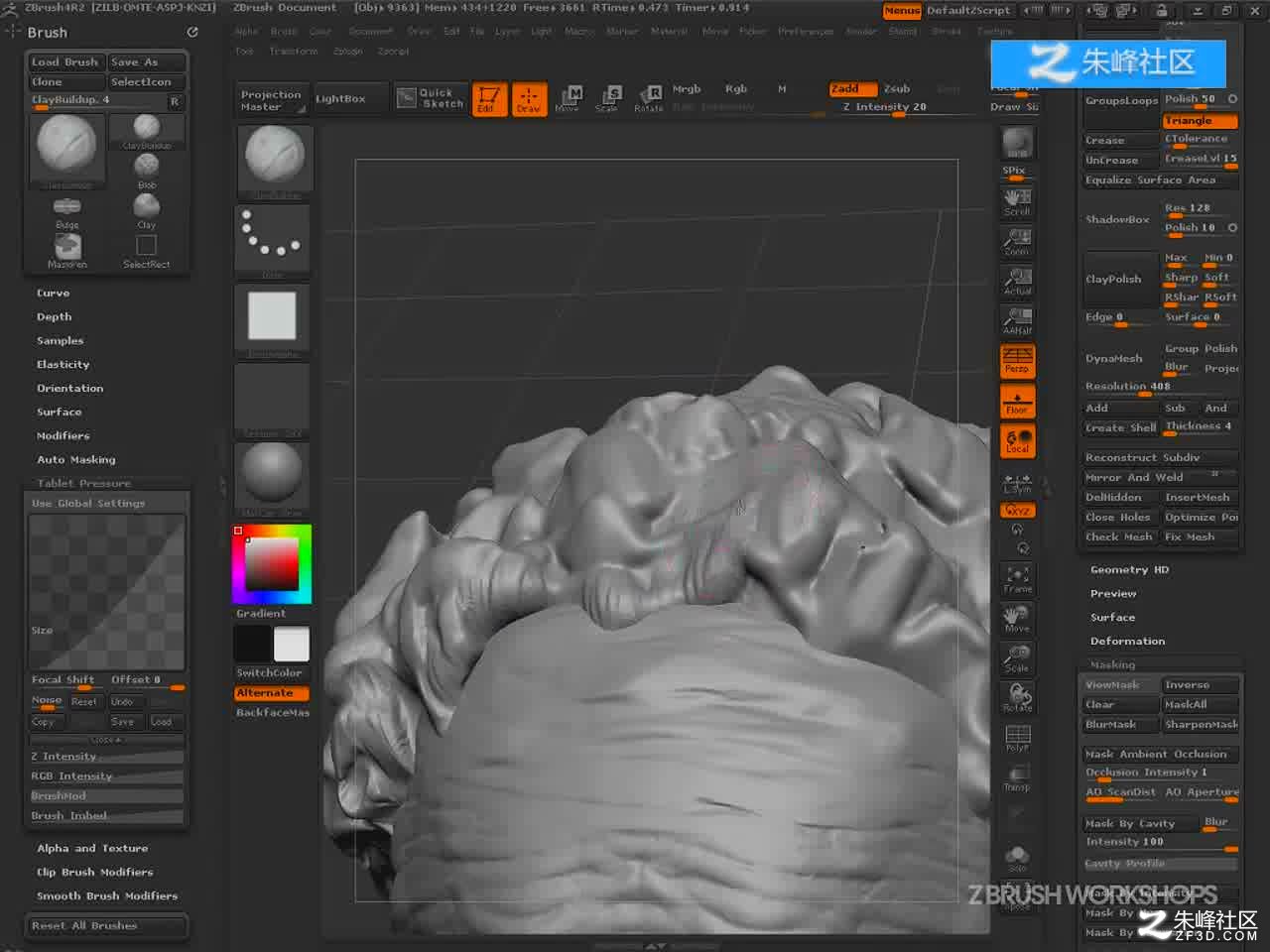Click Reset All Brushes
The image size is (1270, 952).
click(x=106, y=926)
